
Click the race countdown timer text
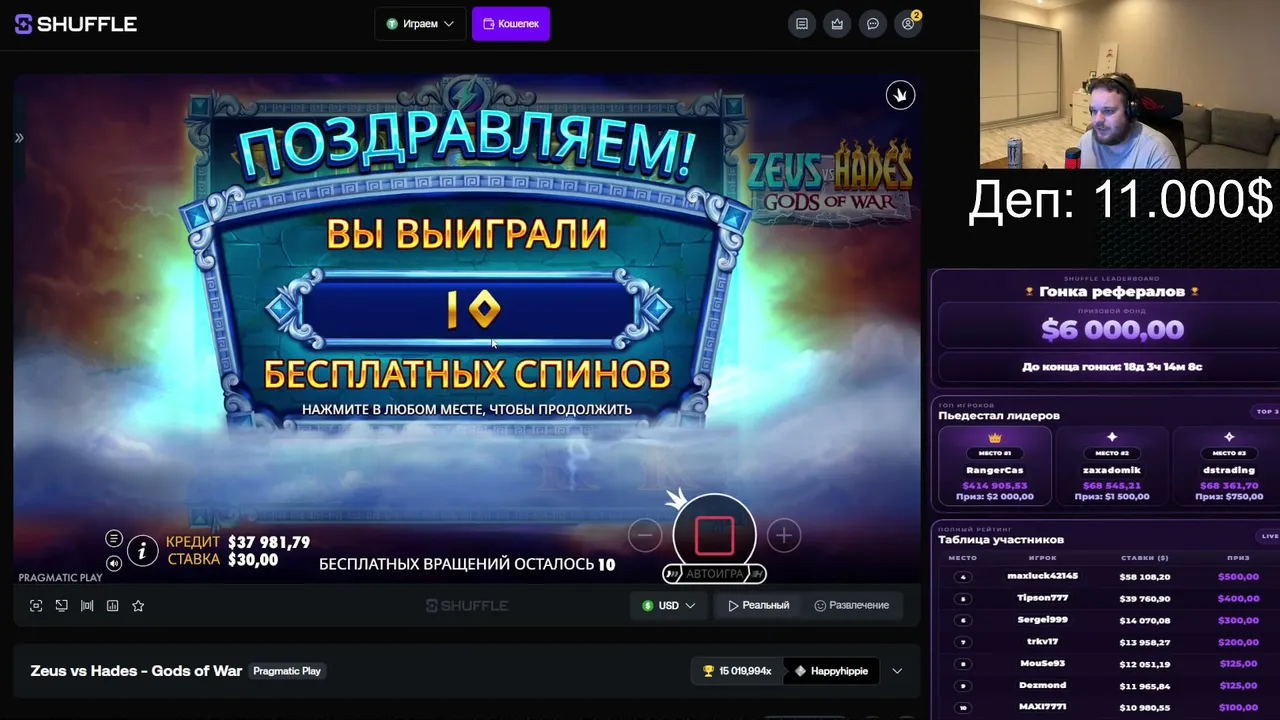coord(1112,367)
